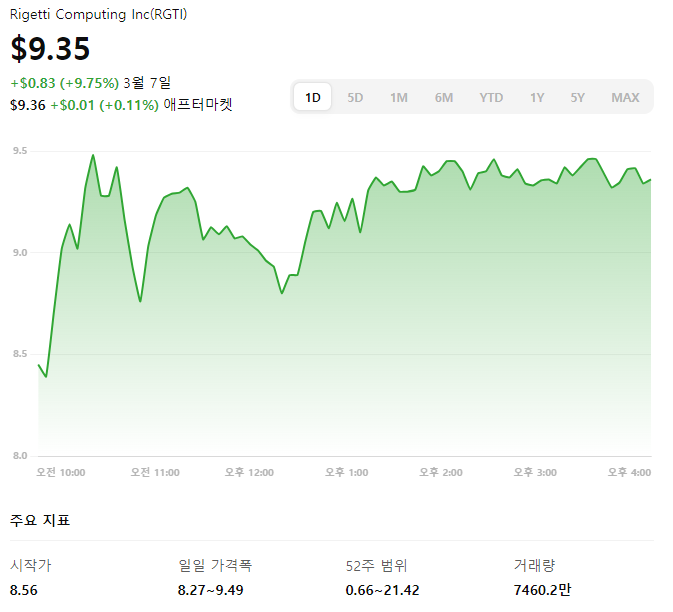
Task: Click the $9.35 current price
Action: [50, 48]
